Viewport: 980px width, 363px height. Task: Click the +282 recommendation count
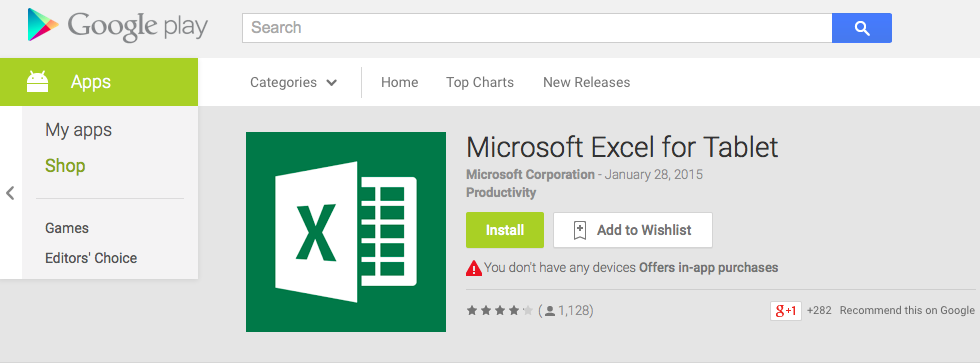point(819,311)
